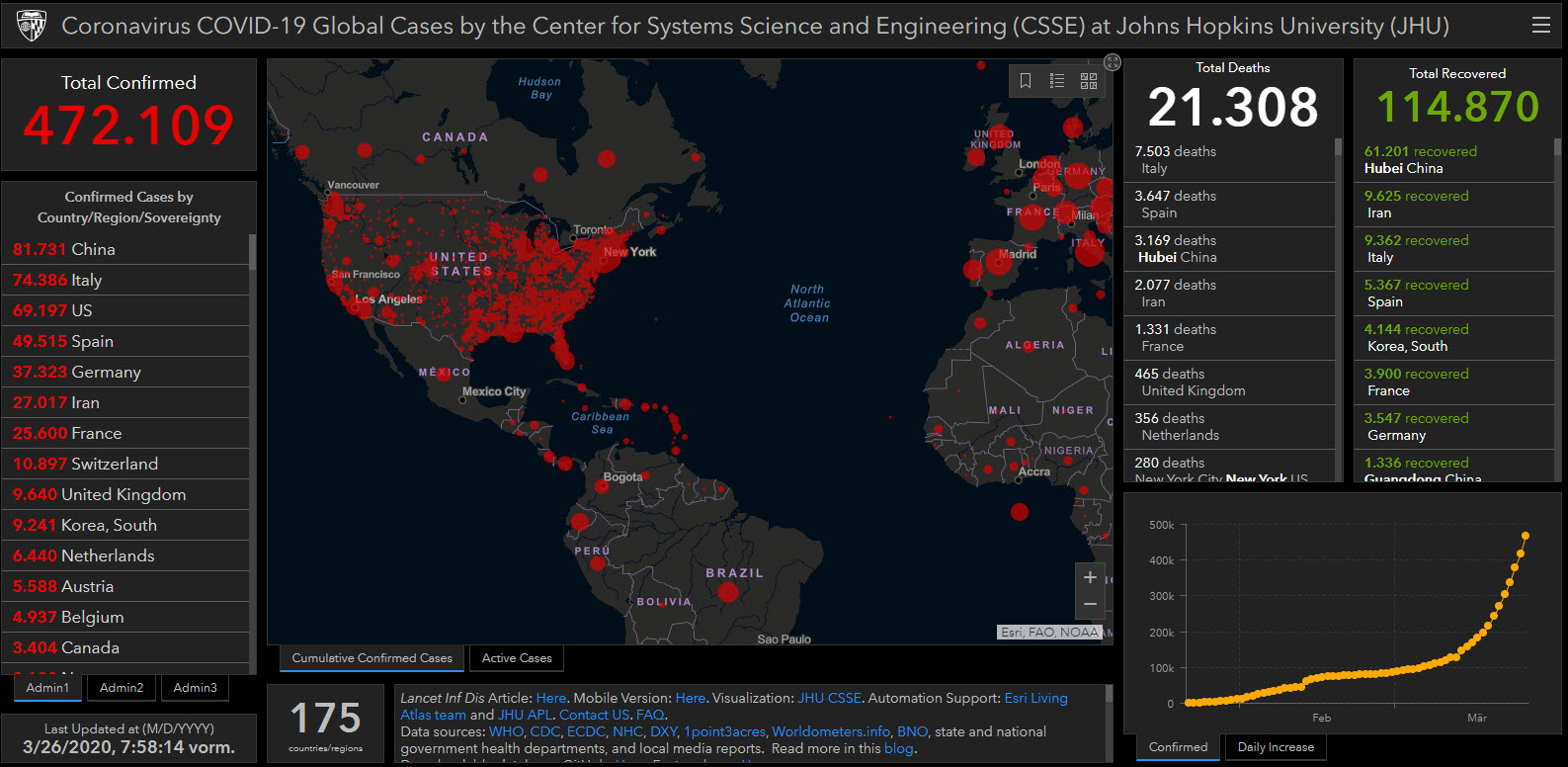This screenshot has height=767, width=1568.
Task: Open the Admin3 tab
Action: click(x=195, y=688)
